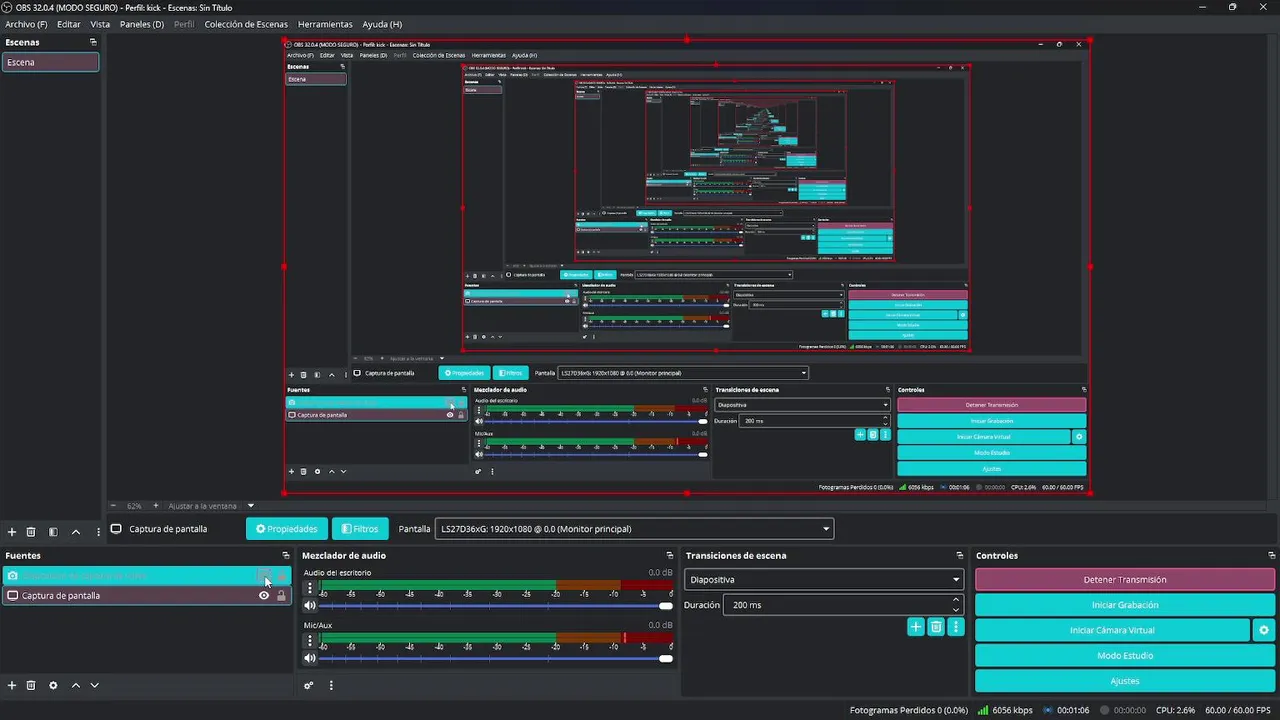Open the three-dot menu in Escenas toolbar
This screenshot has height=720, width=1280.
(98, 532)
